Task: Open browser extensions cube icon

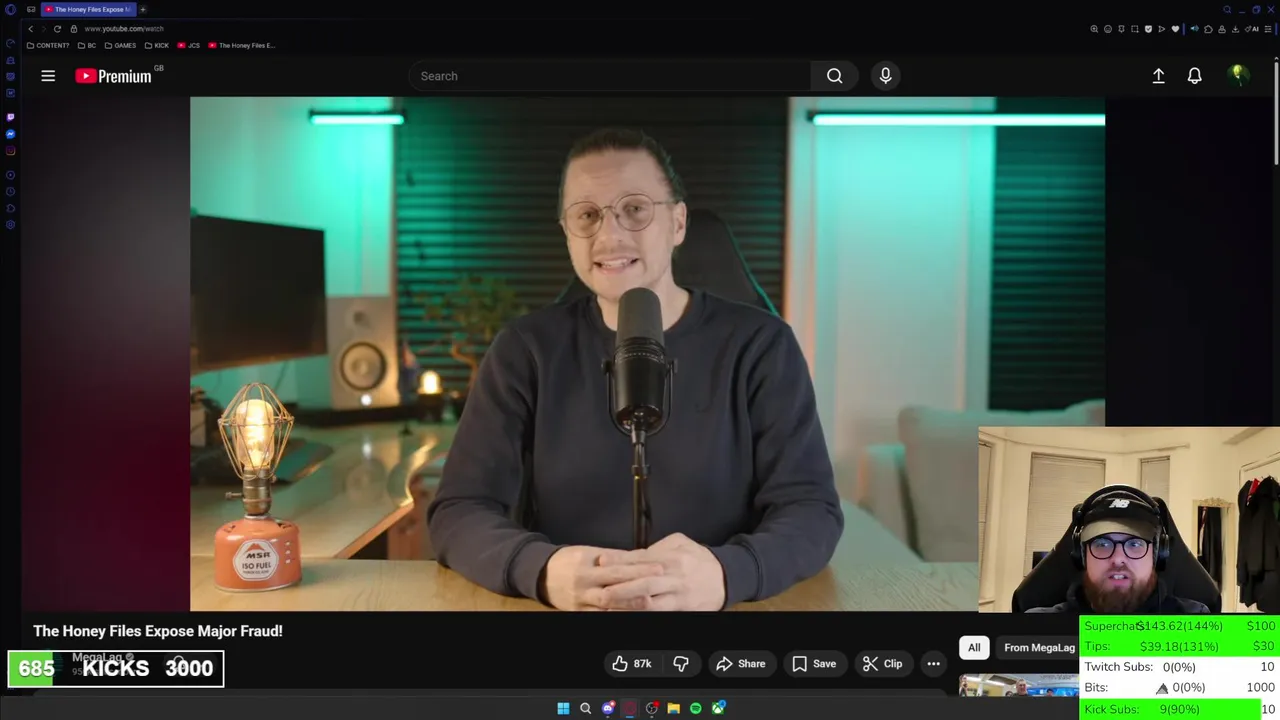Action: (1208, 29)
